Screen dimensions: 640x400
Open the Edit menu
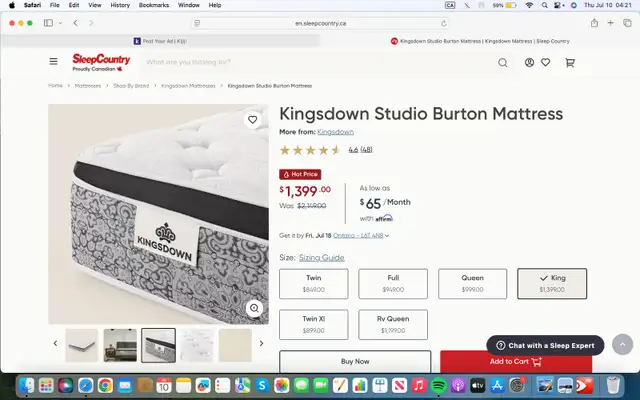pyautogui.click(x=74, y=5)
